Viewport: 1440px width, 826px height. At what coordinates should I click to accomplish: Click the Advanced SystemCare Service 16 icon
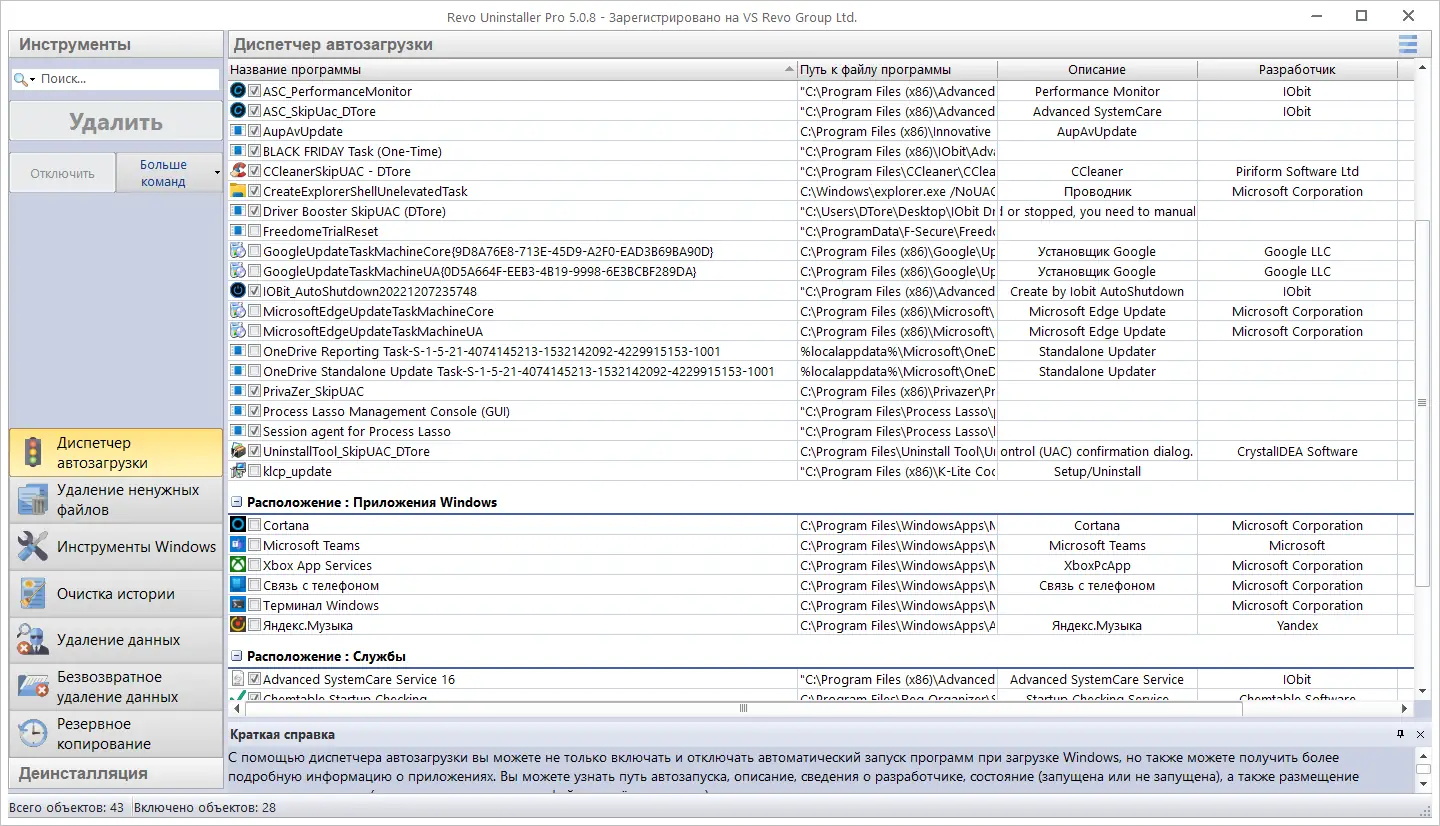[x=238, y=679]
